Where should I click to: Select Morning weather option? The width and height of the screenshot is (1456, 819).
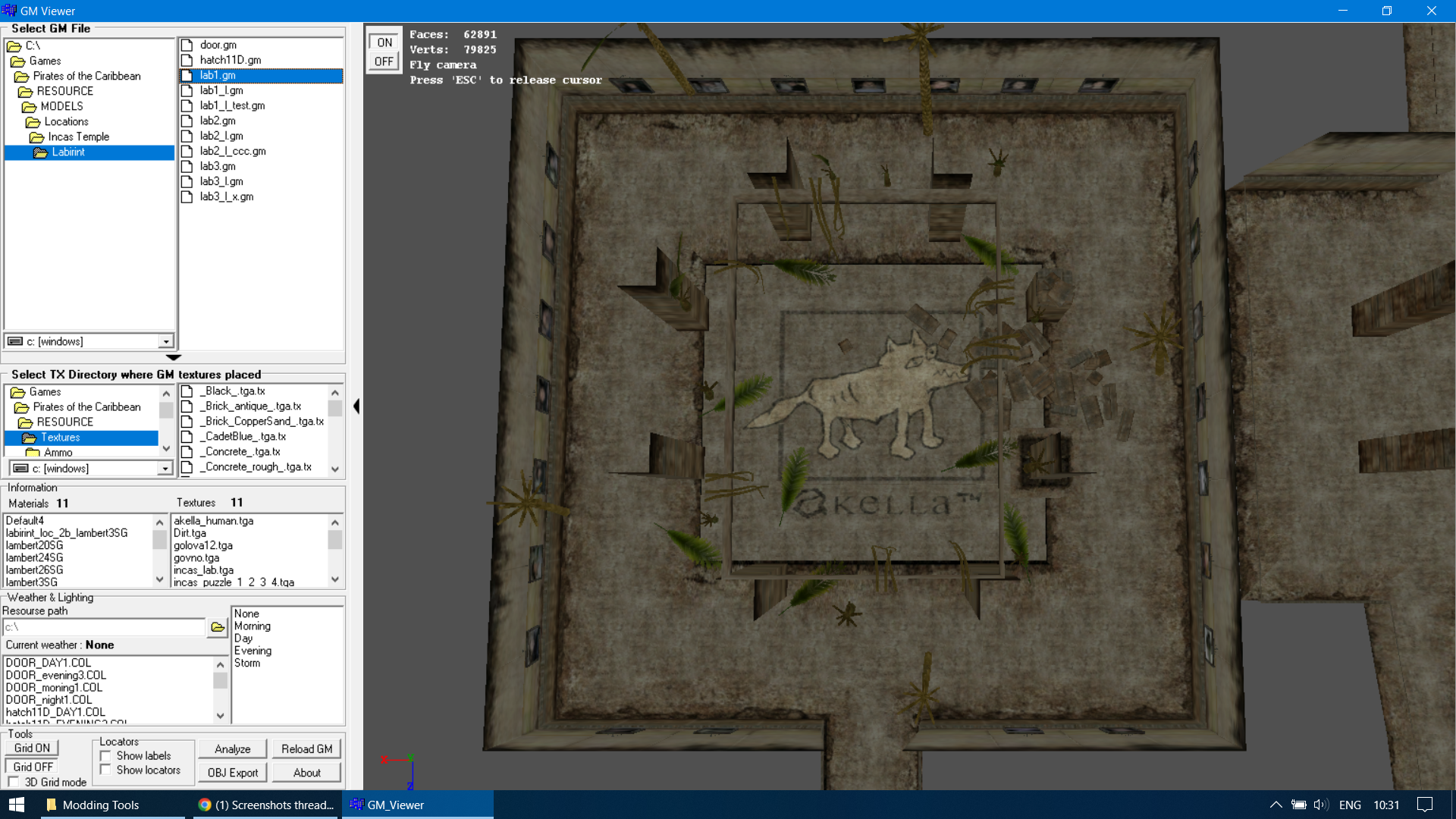253,626
